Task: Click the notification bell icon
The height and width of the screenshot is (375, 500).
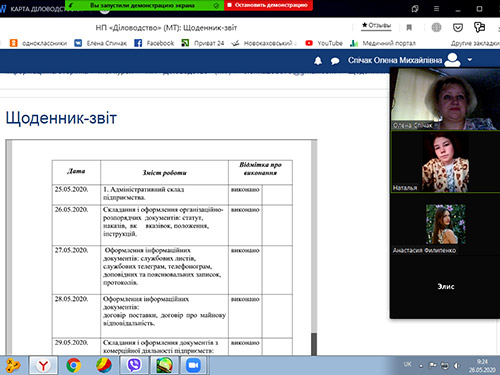Action: pos(318,61)
